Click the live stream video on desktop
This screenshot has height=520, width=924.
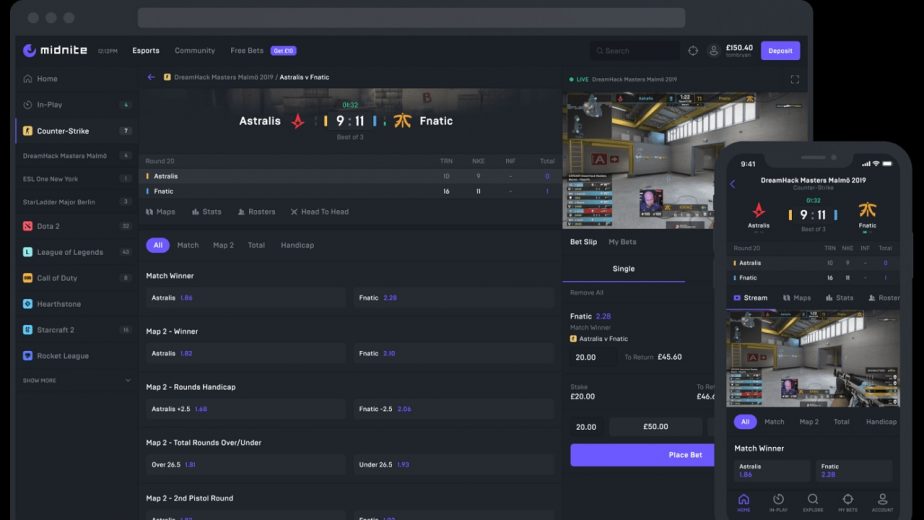coord(639,160)
